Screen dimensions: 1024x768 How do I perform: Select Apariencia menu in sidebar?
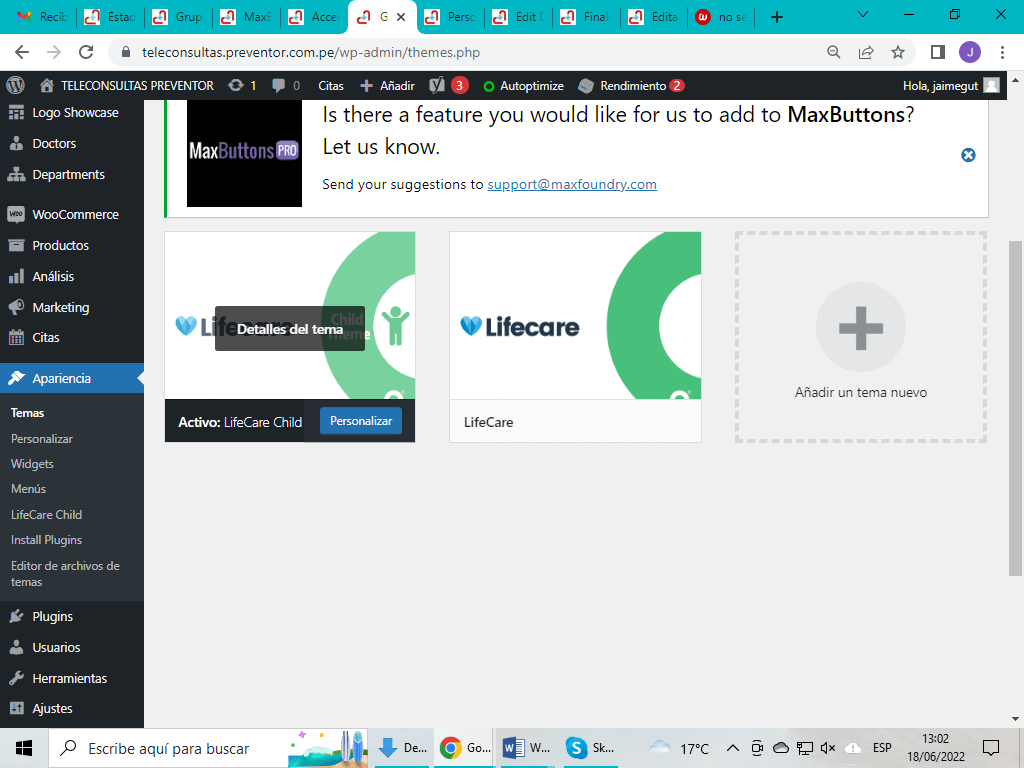(x=72, y=378)
